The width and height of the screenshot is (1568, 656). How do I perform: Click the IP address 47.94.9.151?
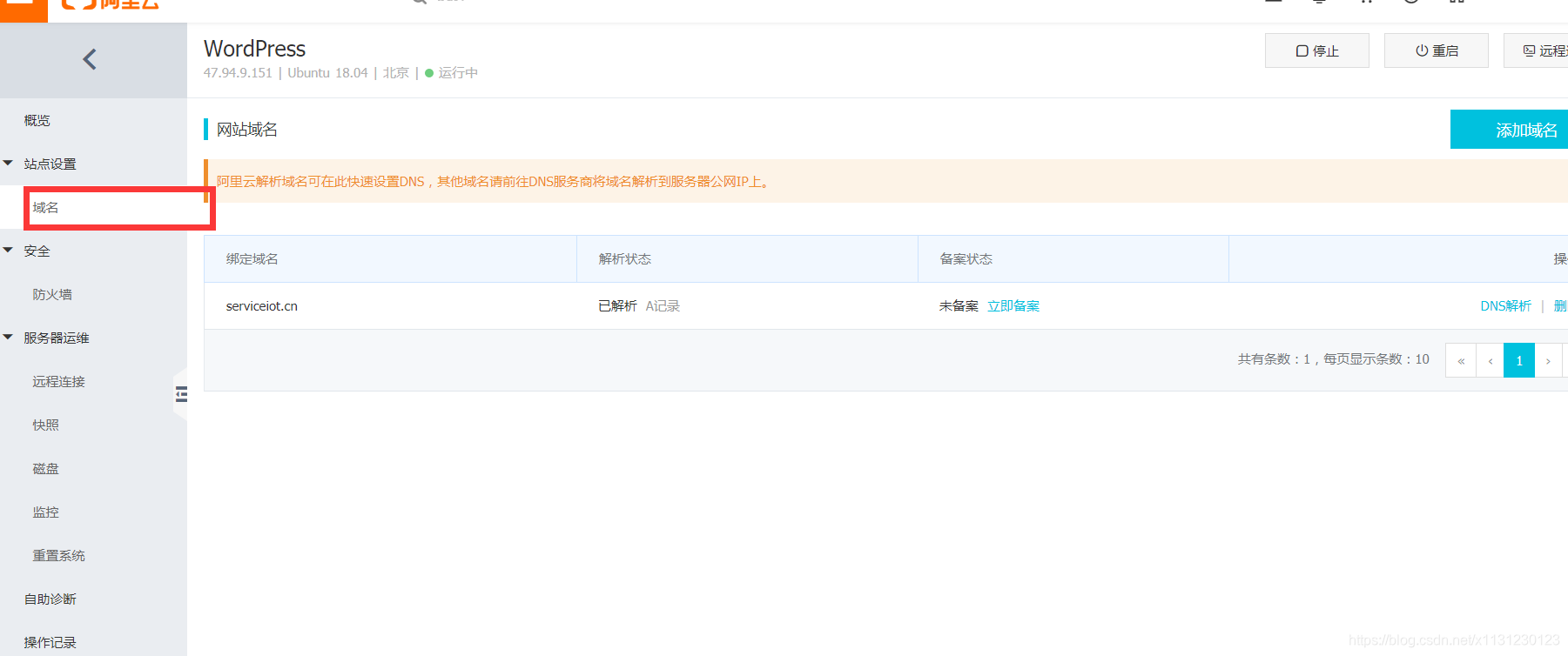[x=238, y=73]
